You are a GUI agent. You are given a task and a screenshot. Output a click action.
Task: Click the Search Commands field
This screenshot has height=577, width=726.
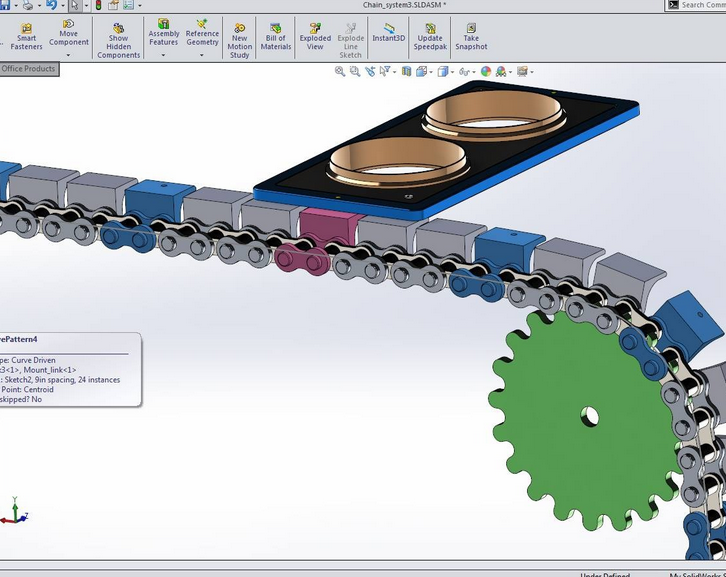pyautogui.click(x=700, y=5)
